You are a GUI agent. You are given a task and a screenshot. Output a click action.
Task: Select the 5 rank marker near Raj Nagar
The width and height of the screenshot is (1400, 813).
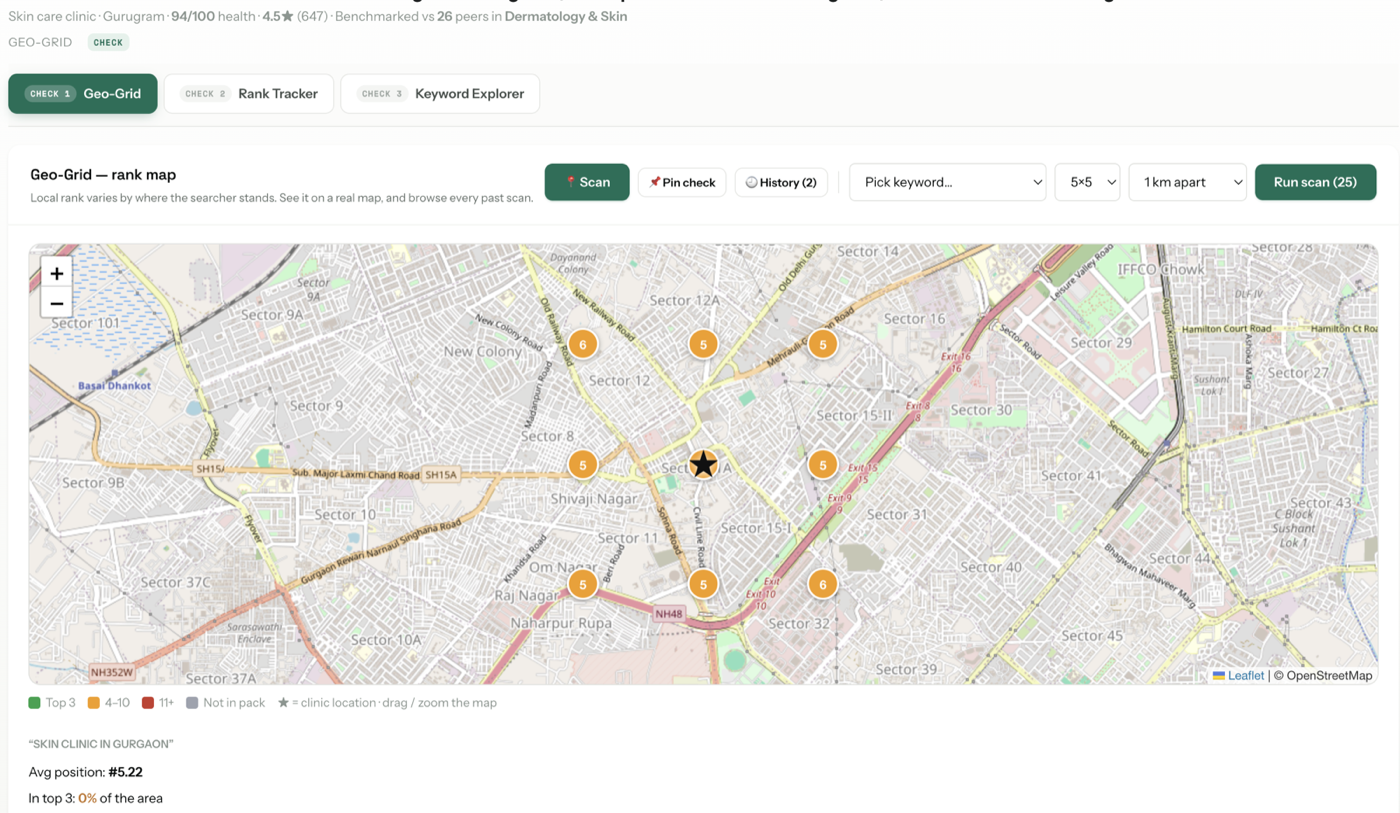pyautogui.click(x=583, y=585)
